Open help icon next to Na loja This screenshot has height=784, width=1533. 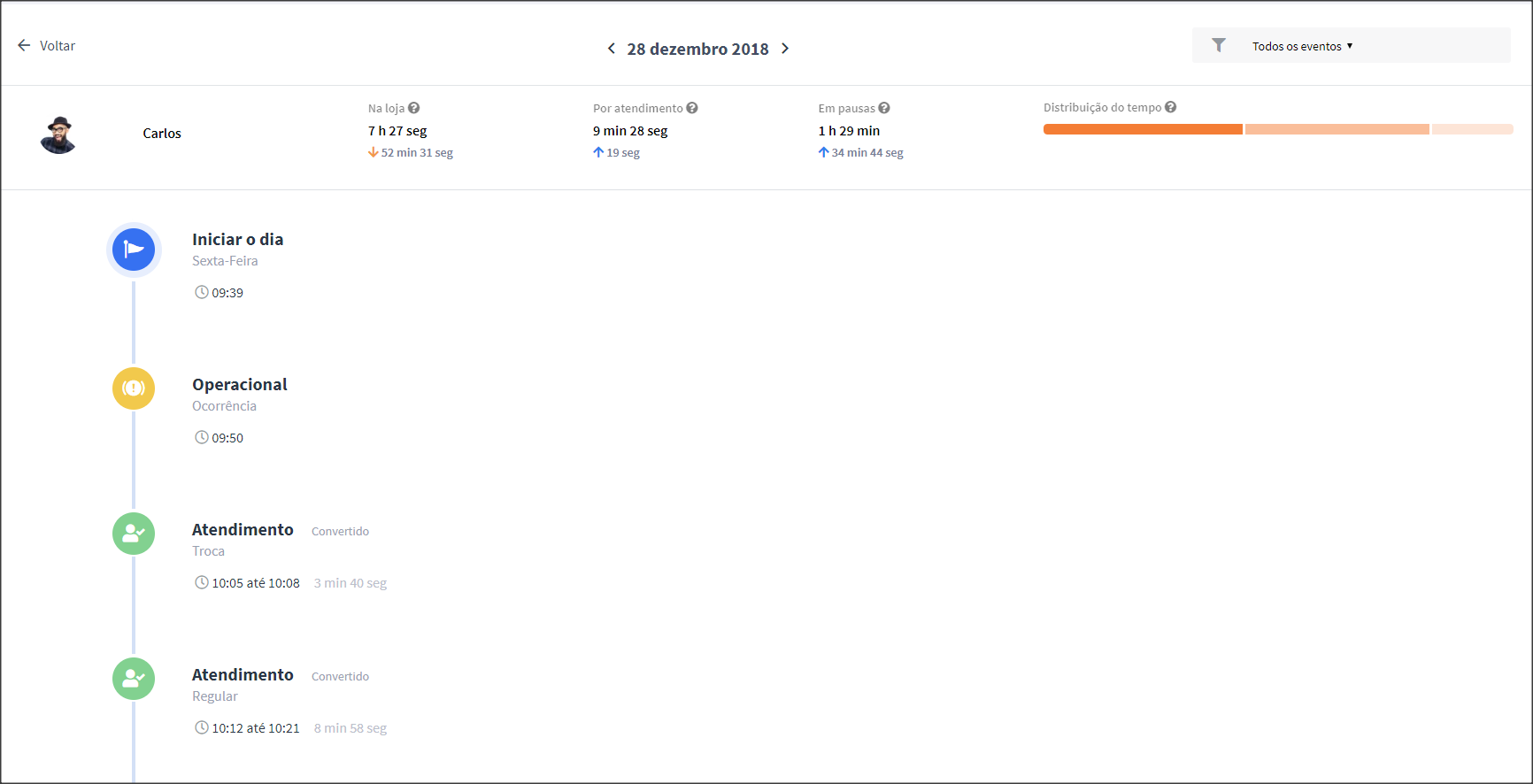pyautogui.click(x=414, y=108)
